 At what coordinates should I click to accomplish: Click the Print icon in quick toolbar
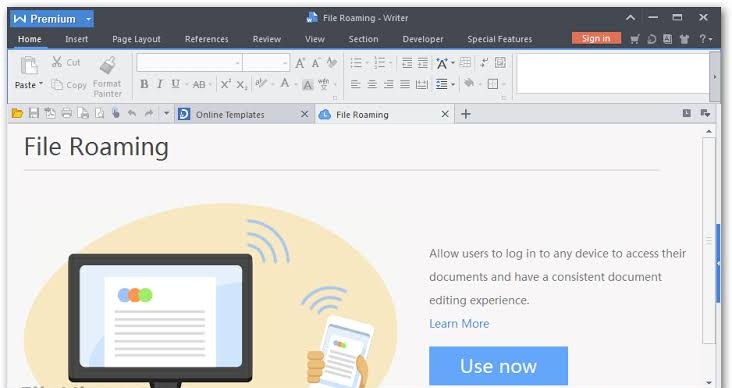pos(67,113)
